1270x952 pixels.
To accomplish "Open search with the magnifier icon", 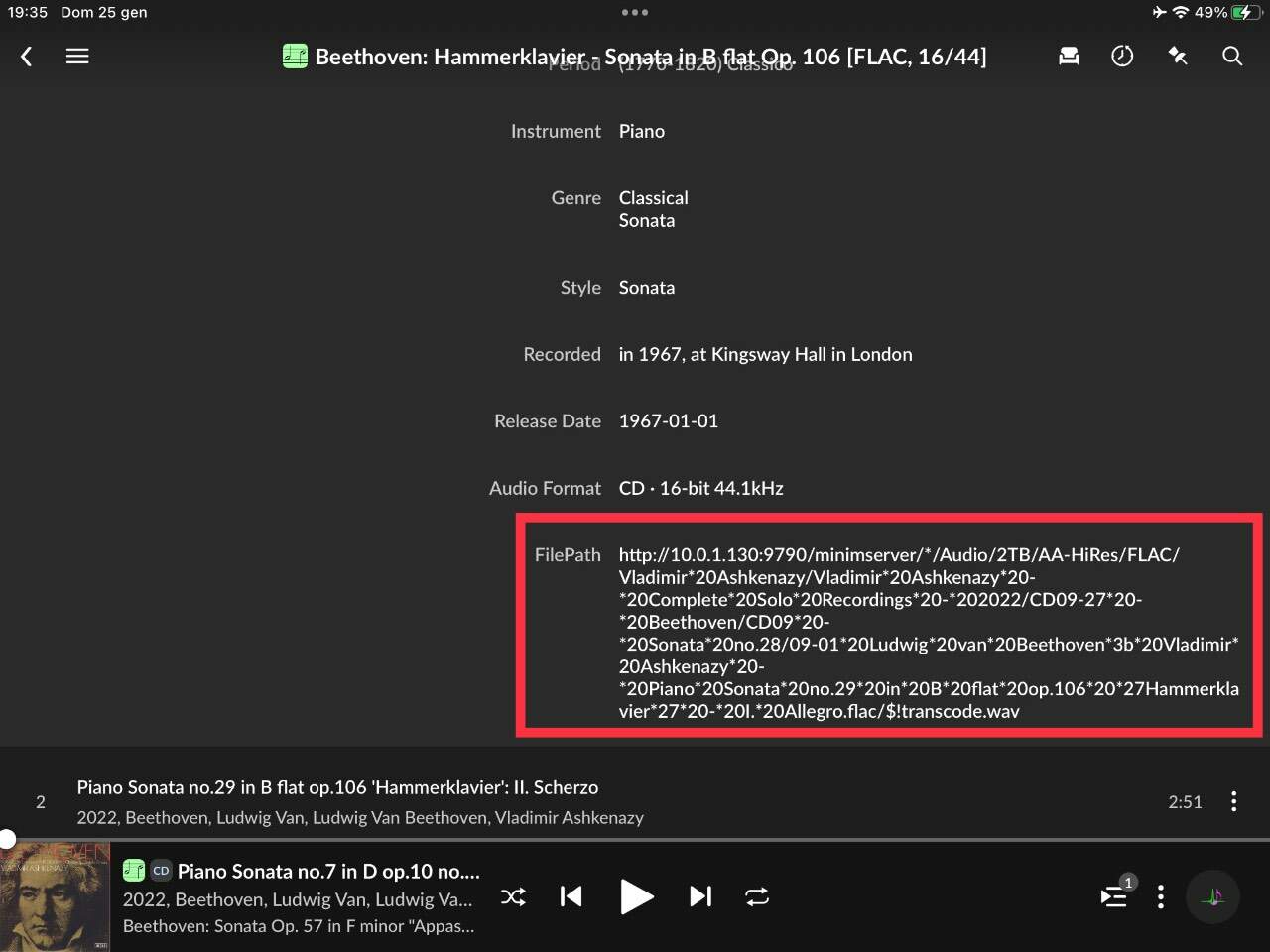I will tap(1232, 57).
